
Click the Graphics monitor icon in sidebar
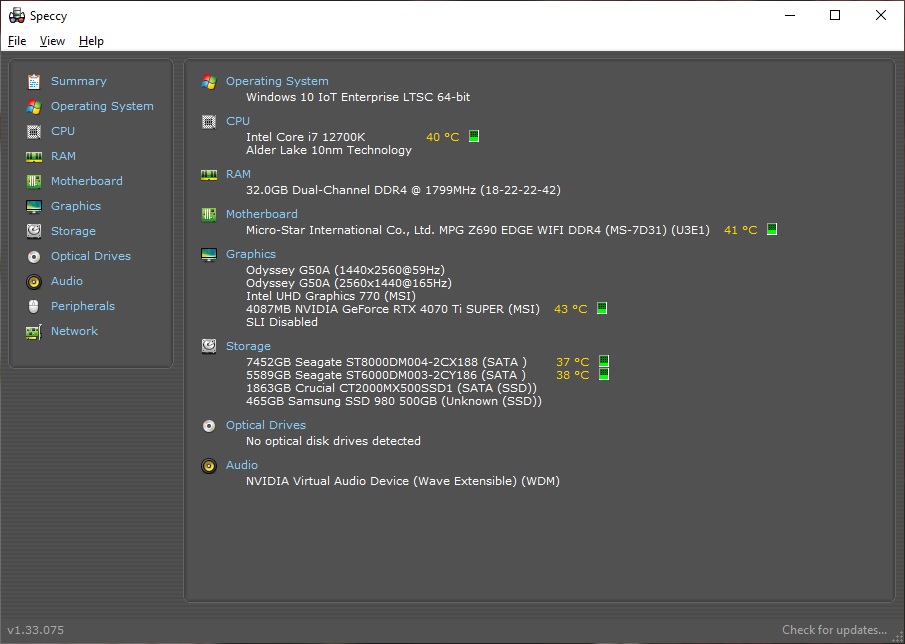point(34,206)
